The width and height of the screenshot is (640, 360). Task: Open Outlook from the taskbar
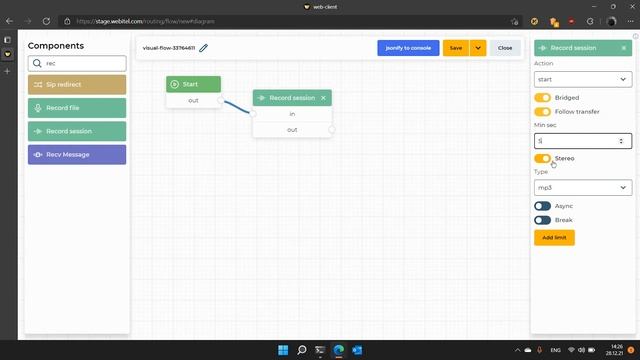coord(357,350)
